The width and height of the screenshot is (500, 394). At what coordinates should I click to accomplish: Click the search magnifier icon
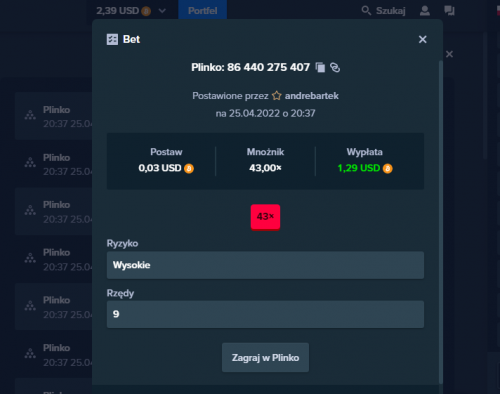click(366, 11)
